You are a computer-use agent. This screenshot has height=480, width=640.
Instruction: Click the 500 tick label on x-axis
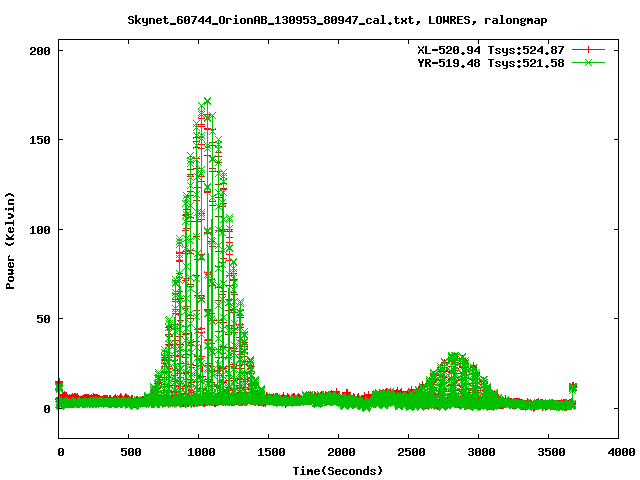(x=131, y=452)
